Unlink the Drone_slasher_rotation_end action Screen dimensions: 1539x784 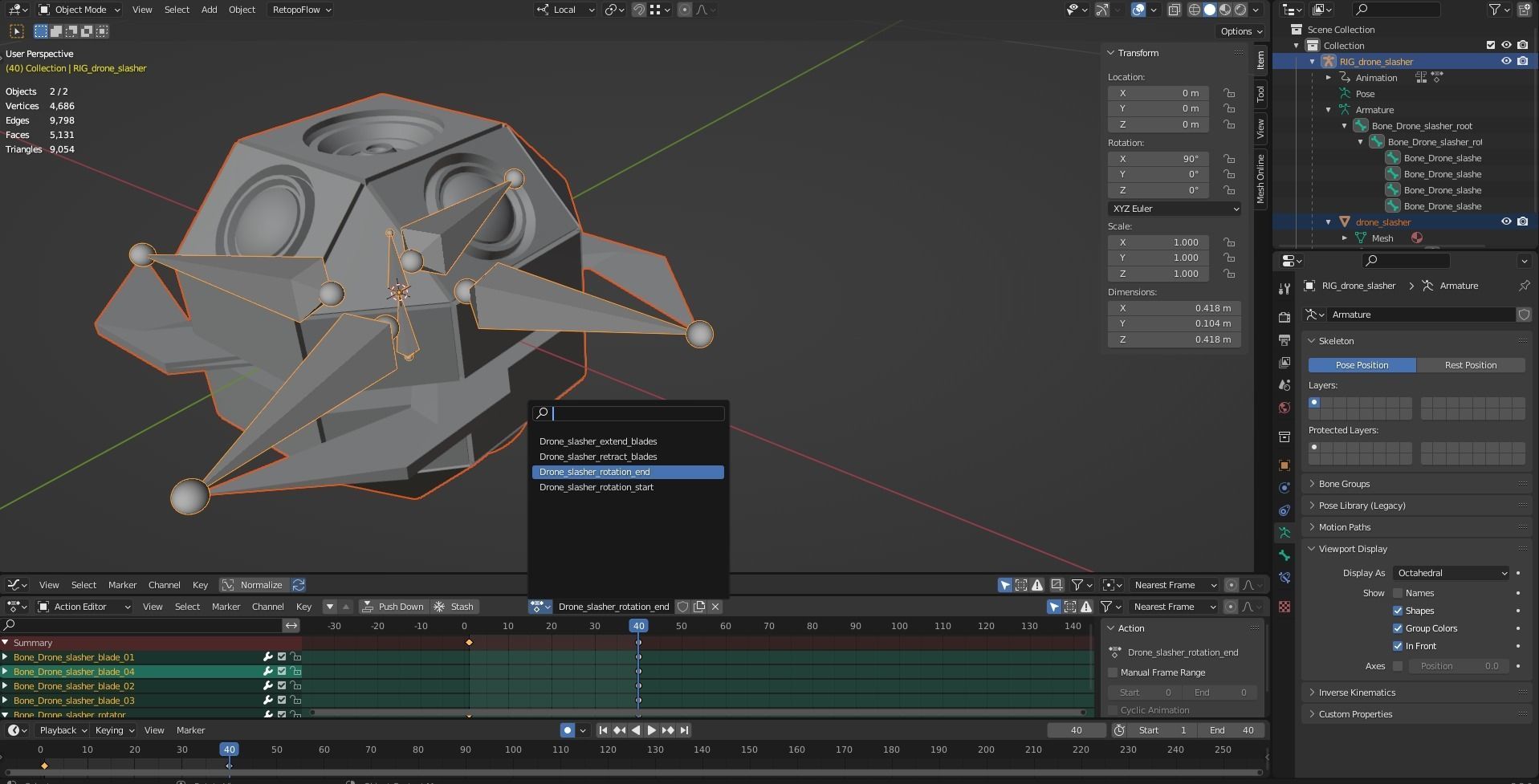(715, 607)
